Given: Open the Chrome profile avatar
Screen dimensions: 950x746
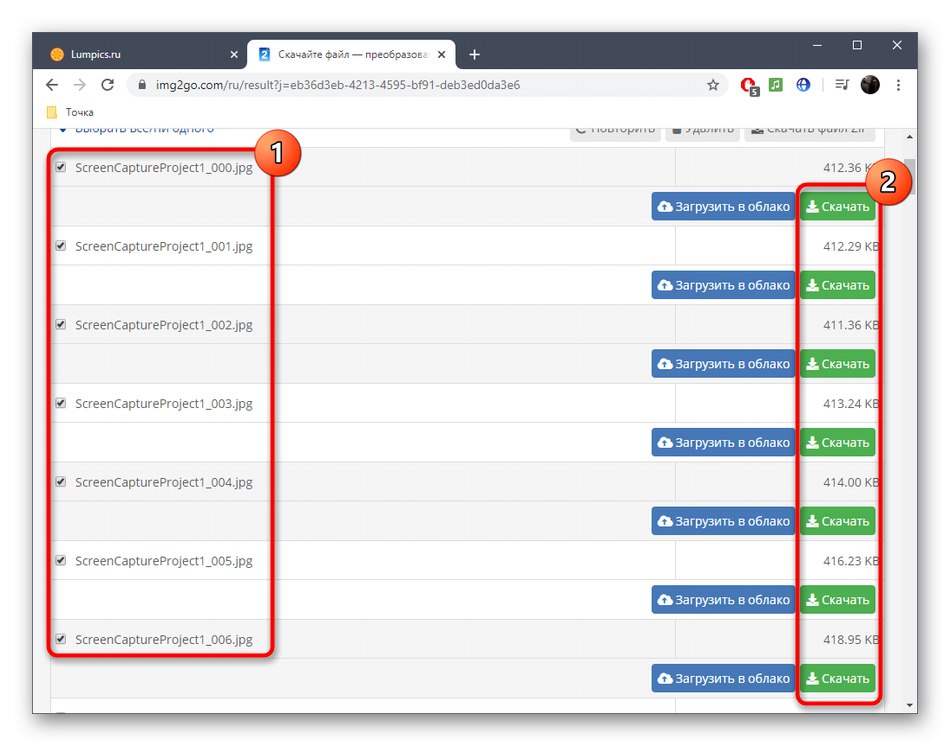Looking at the screenshot, I should tap(870, 85).
